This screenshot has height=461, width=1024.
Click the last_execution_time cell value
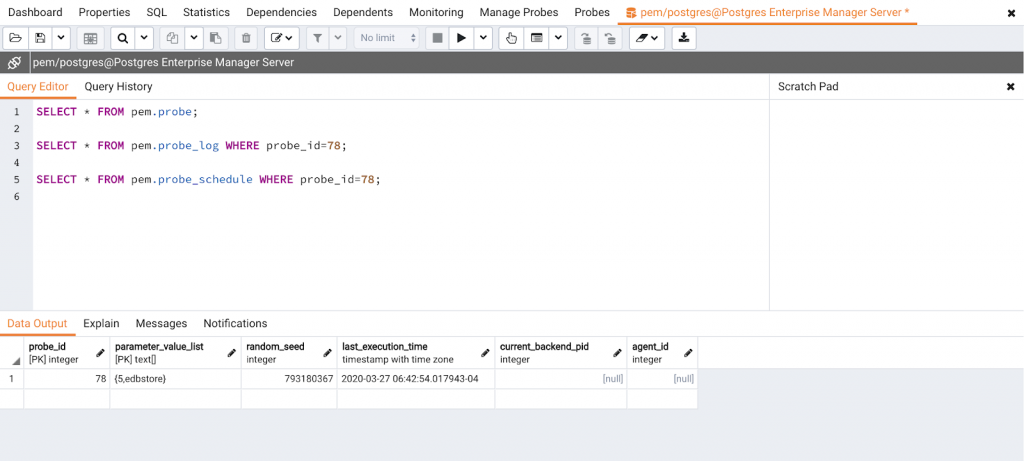tap(410, 379)
